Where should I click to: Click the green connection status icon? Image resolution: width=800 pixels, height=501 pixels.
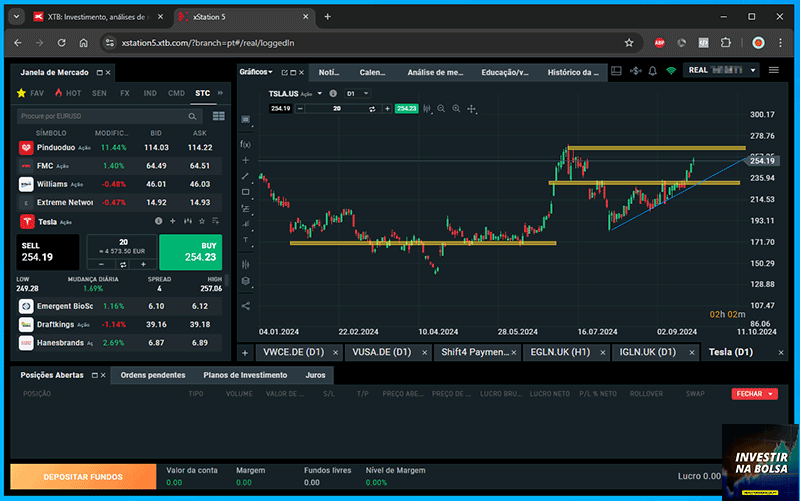pos(671,71)
